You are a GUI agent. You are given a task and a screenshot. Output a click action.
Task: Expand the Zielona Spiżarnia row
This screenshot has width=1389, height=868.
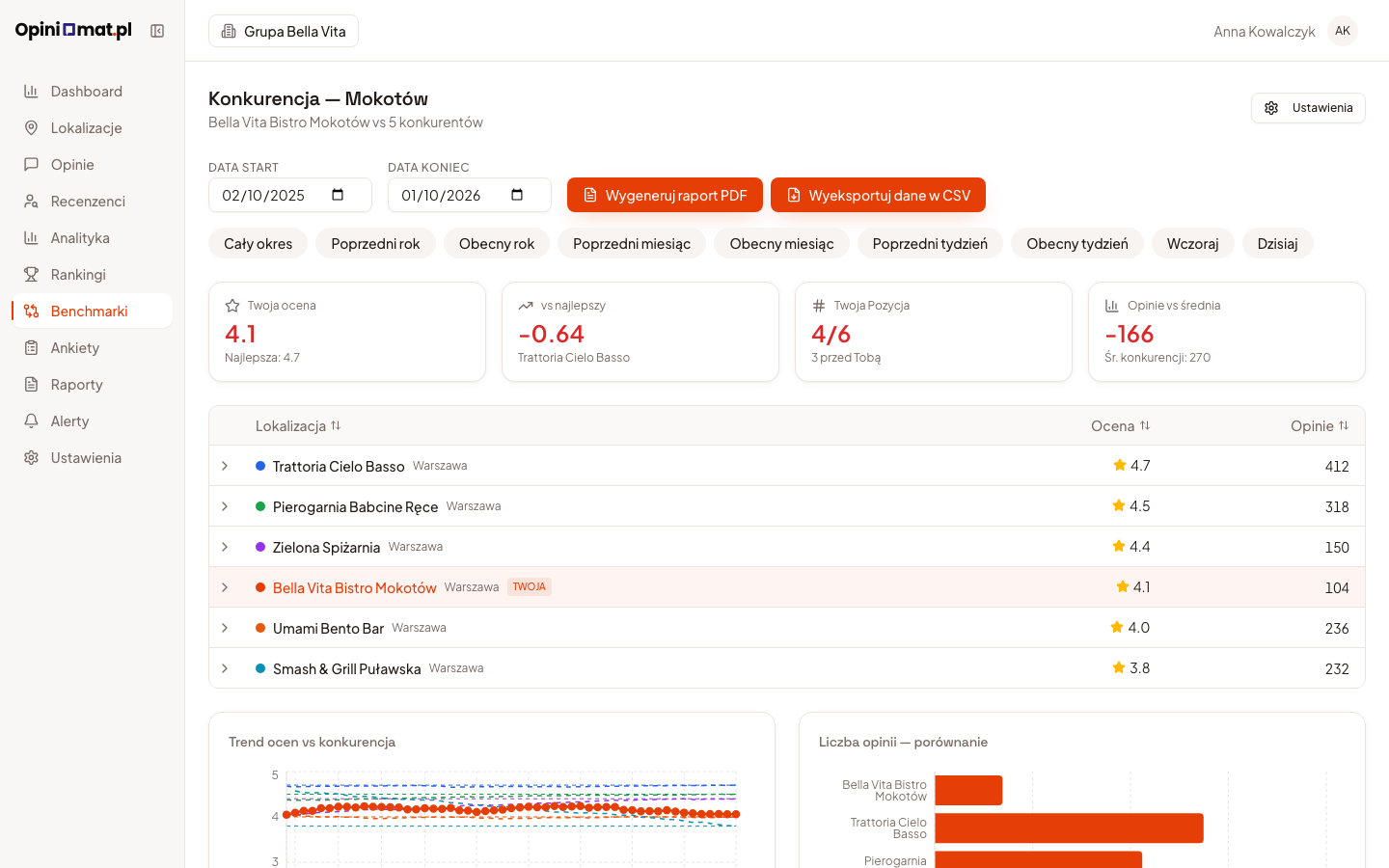point(225,547)
